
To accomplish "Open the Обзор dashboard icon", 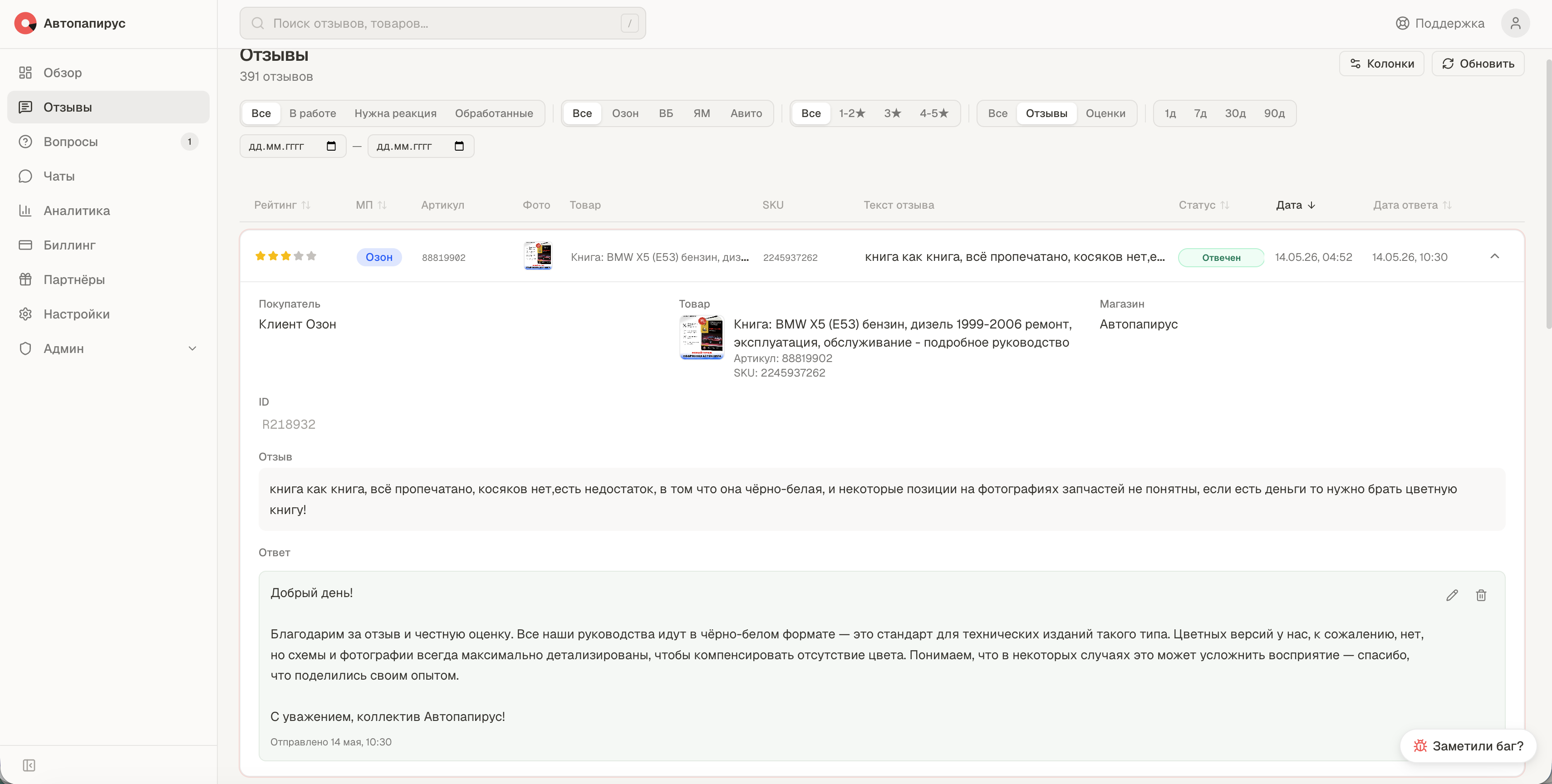I will tap(25, 72).
